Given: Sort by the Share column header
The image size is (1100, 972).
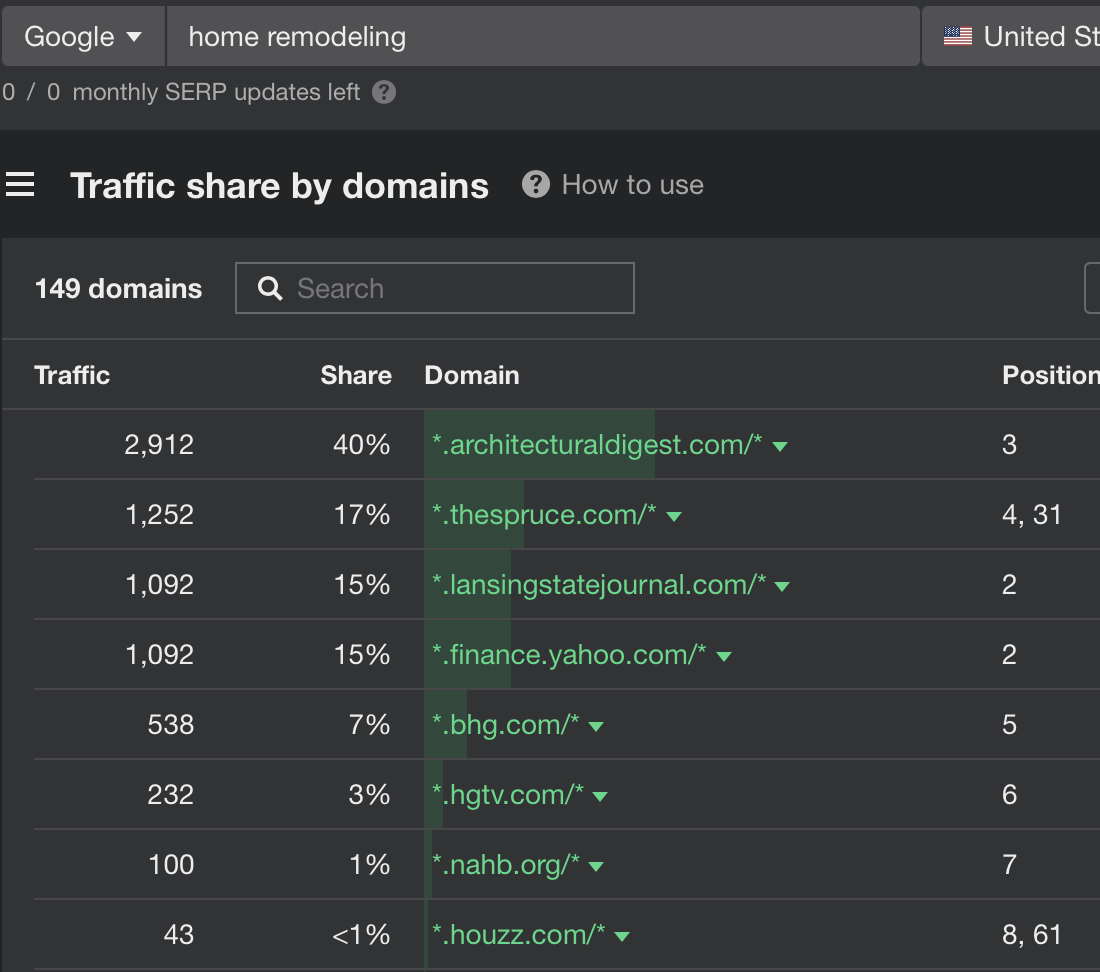Looking at the screenshot, I should pos(355,375).
